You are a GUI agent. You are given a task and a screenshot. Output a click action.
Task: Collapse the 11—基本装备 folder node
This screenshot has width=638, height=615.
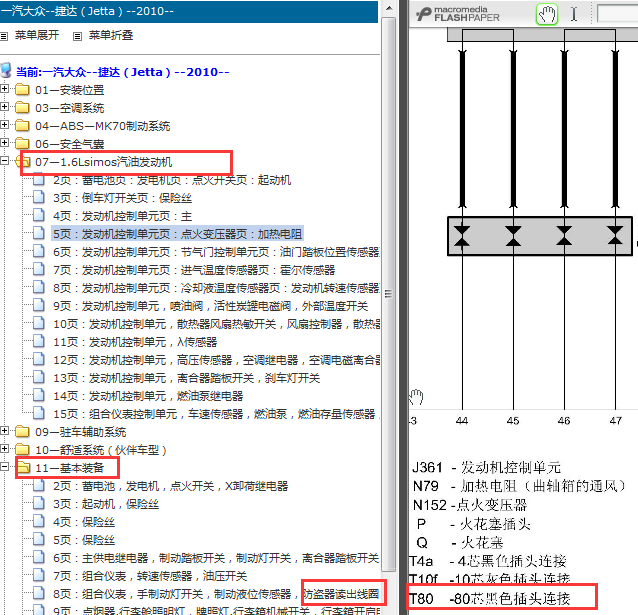(4, 467)
